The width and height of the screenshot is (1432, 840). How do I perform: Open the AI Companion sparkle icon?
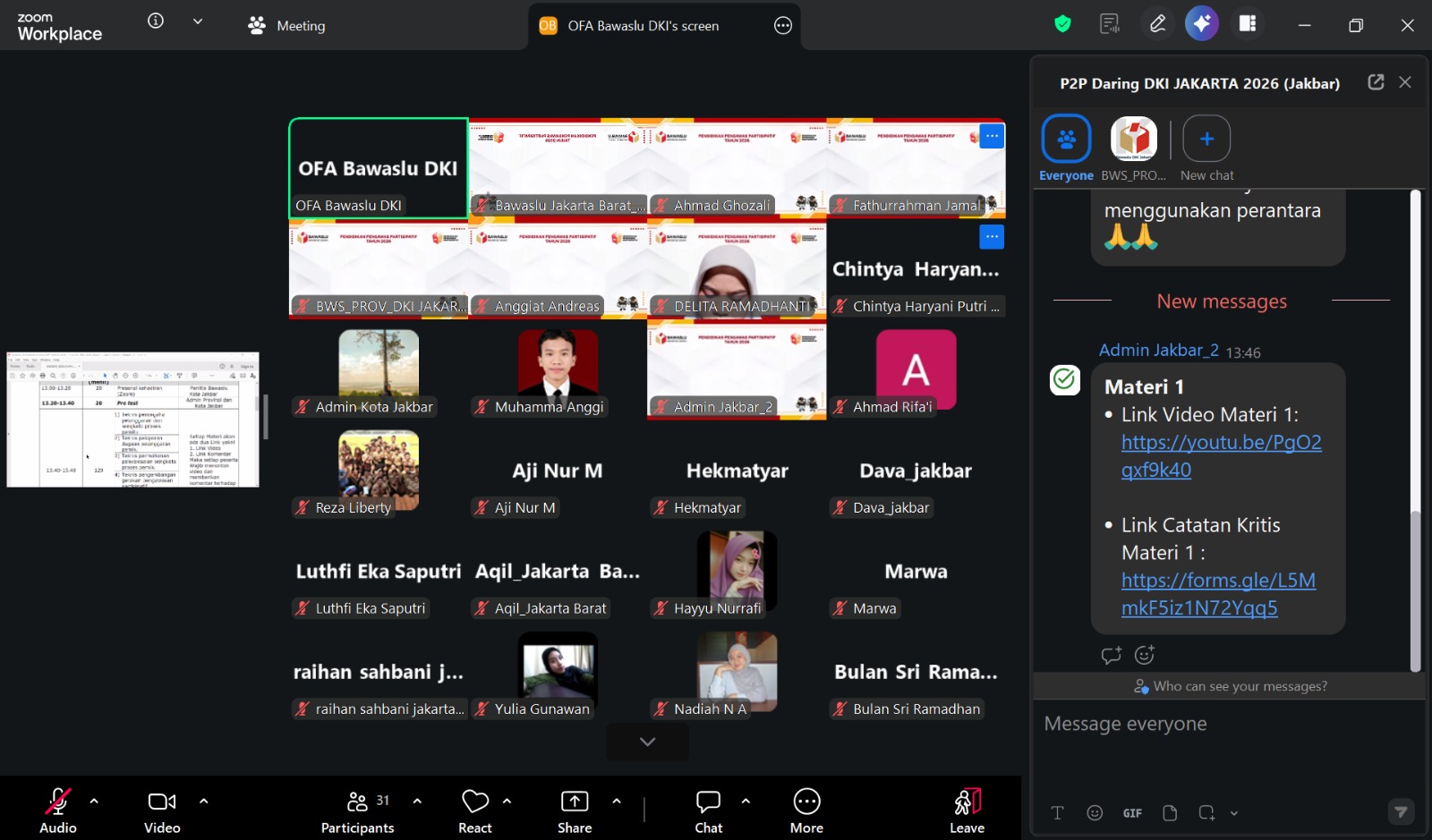[1201, 24]
